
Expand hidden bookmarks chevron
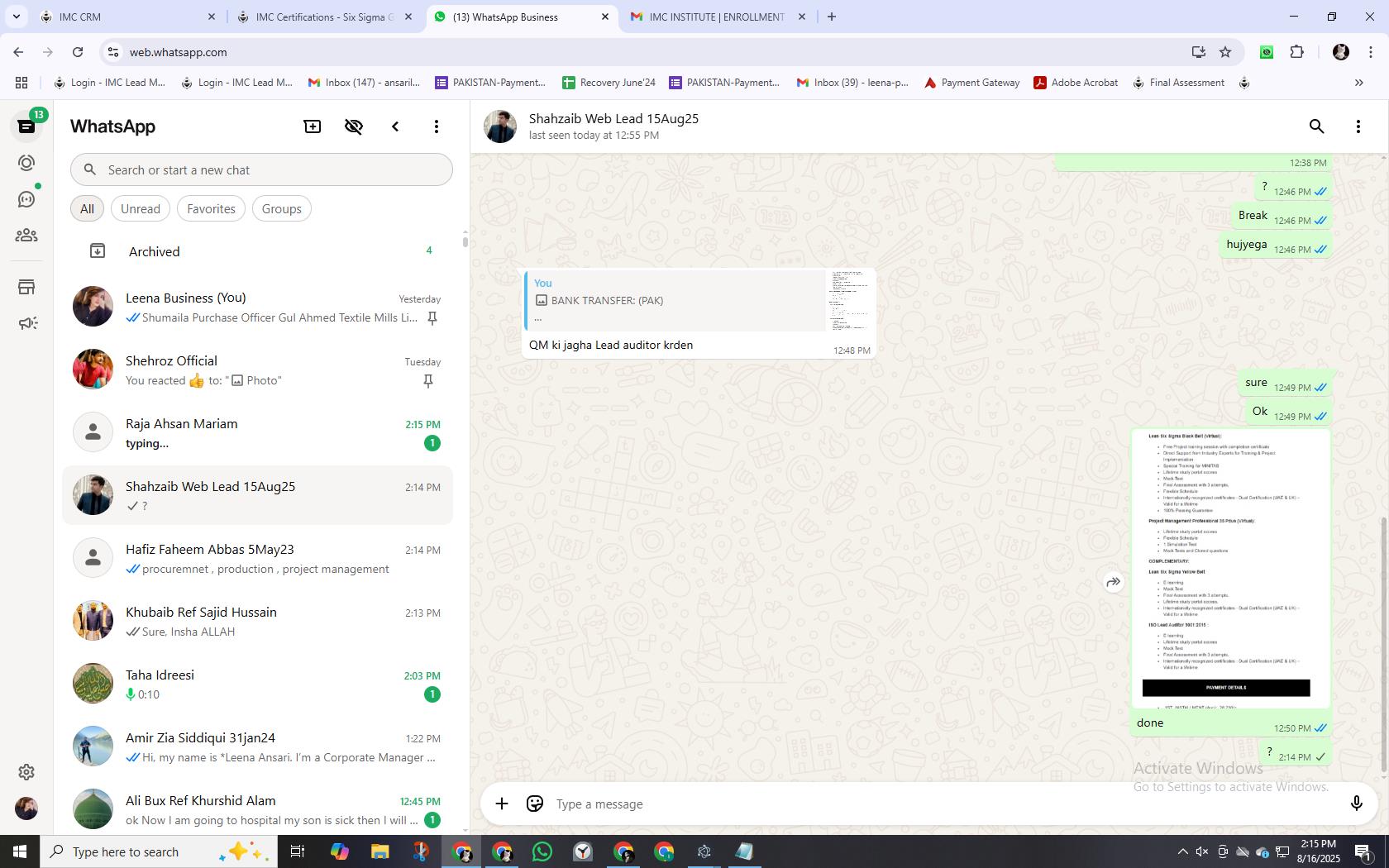coord(1358,83)
